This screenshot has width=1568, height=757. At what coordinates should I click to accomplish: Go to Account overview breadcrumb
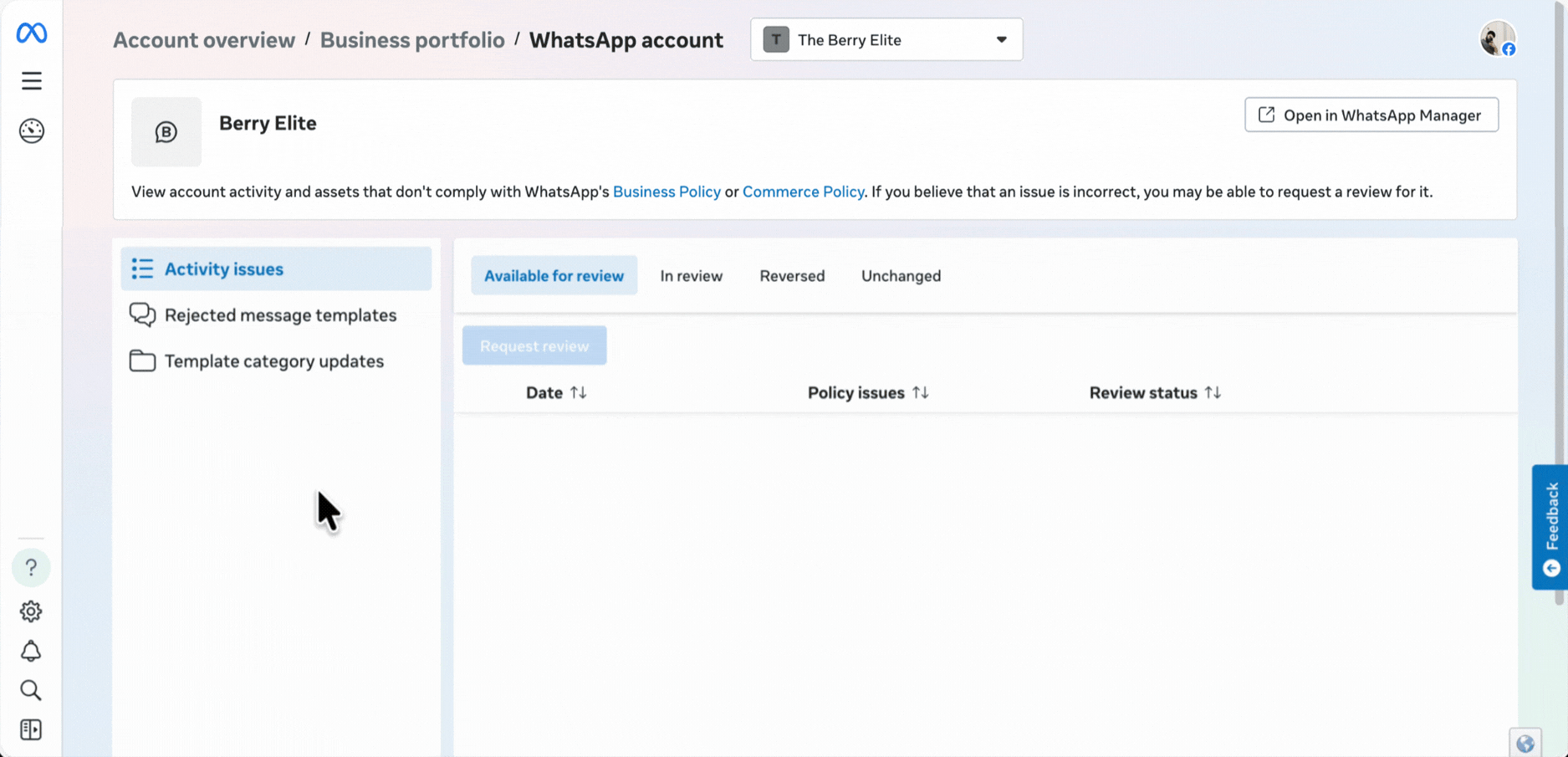click(204, 39)
